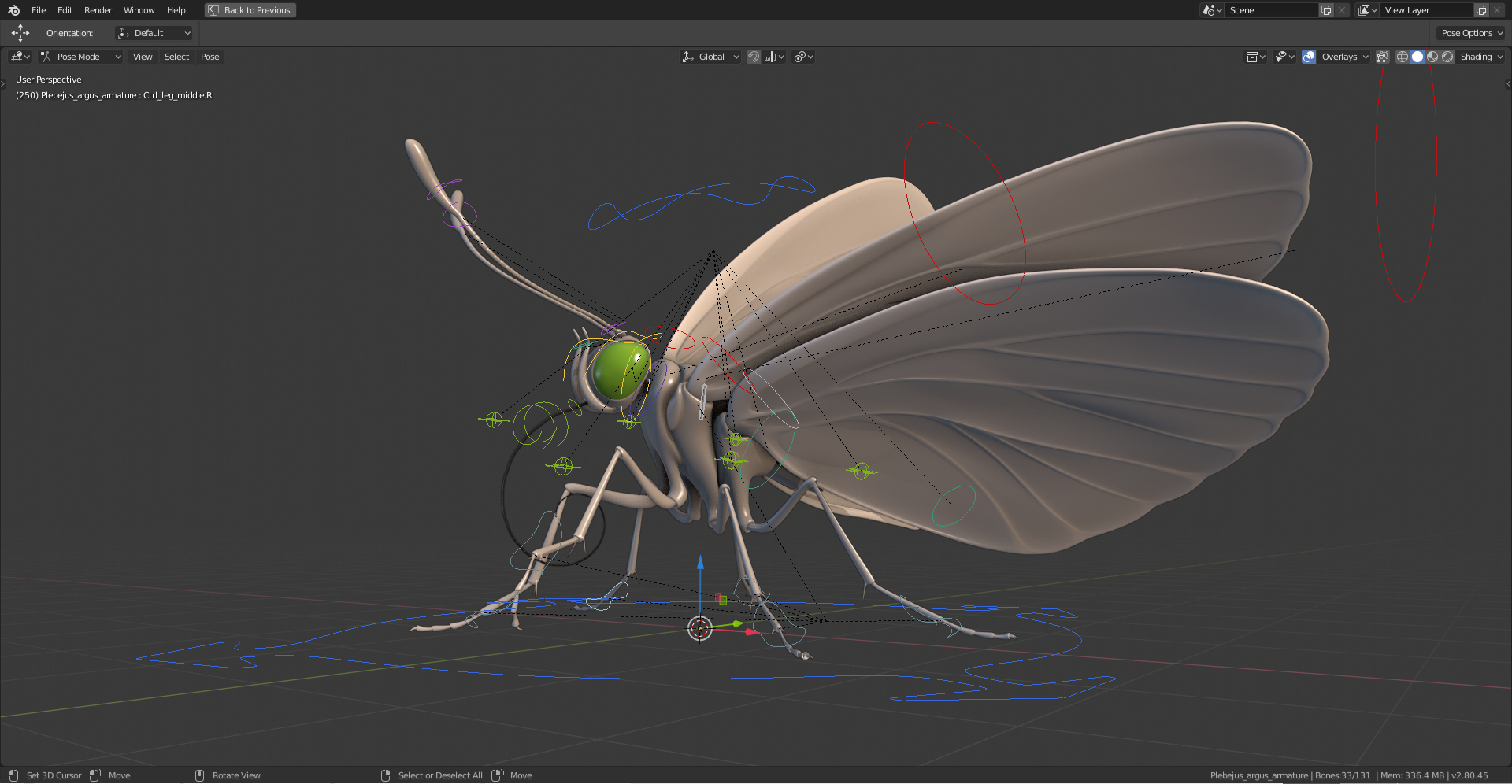Image resolution: width=1512 pixels, height=784 pixels.
Task: Open the Pose menu in the viewport header
Action: pyautogui.click(x=209, y=57)
